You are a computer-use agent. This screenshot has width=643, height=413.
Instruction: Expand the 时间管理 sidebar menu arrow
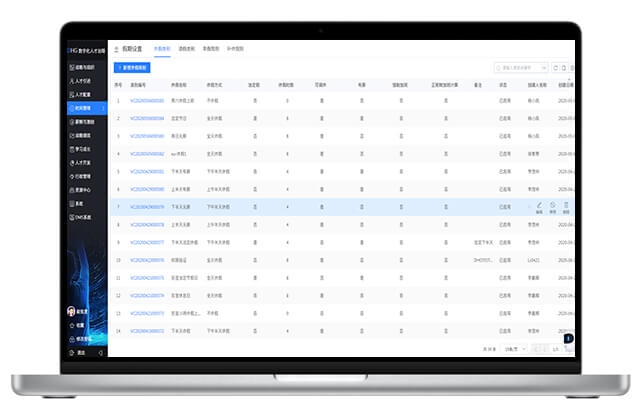[x=102, y=107]
